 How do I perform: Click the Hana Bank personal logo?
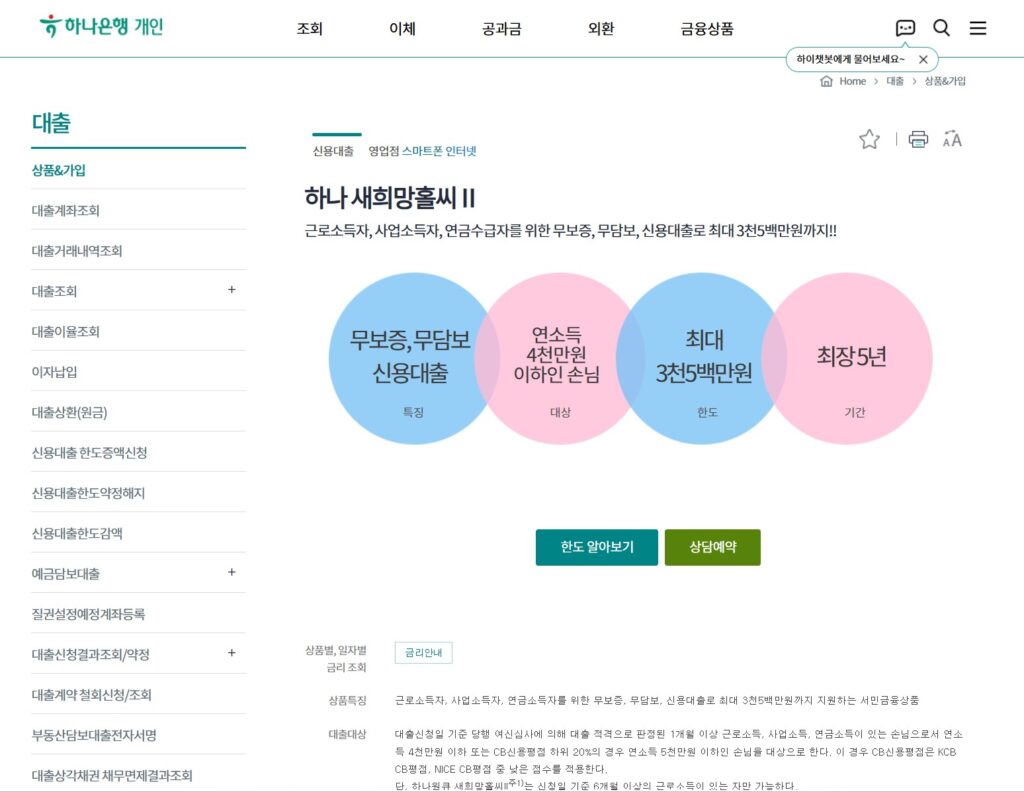(100, 26)
